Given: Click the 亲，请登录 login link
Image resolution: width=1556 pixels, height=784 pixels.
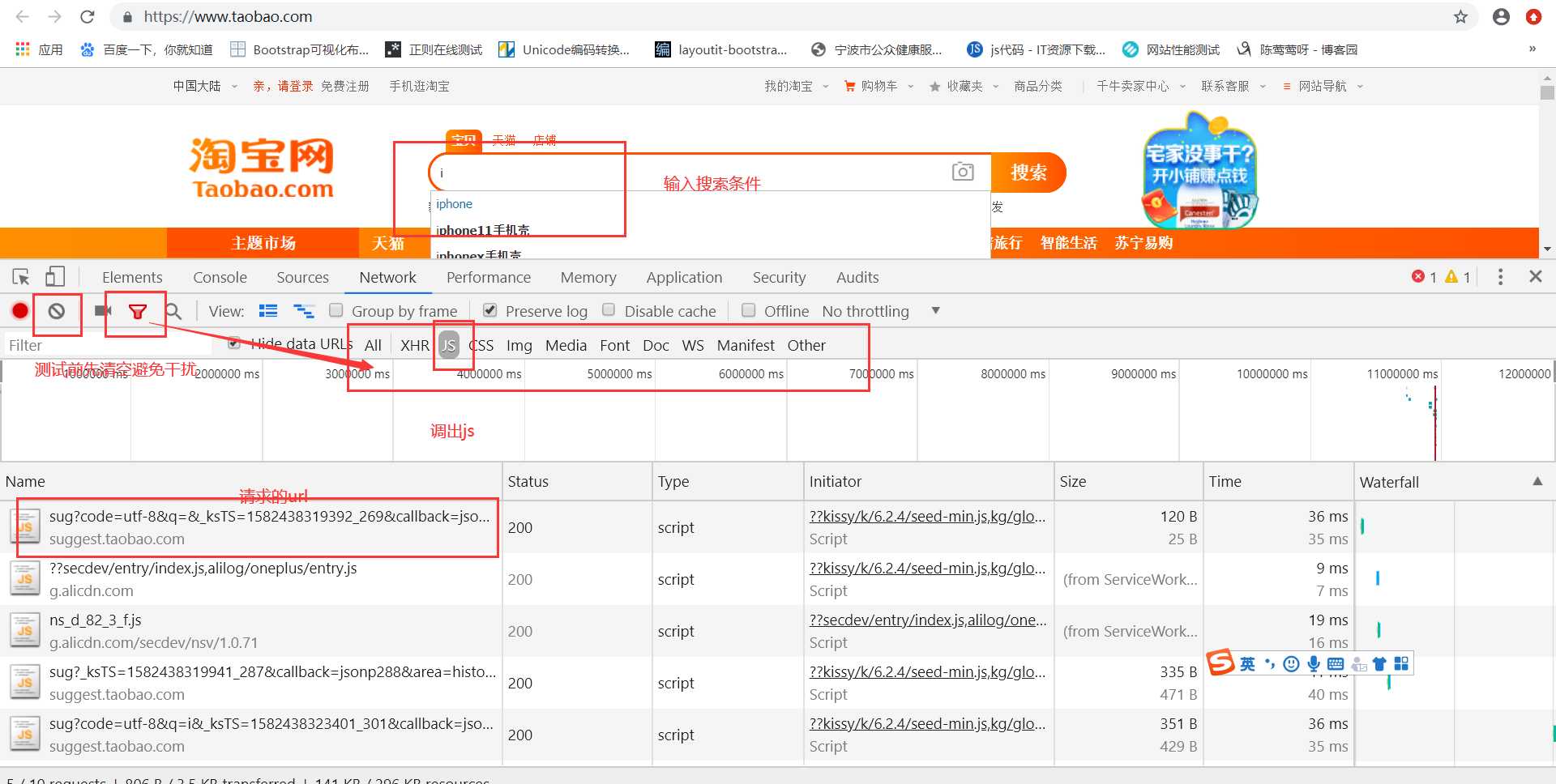Looking at the screenshot, I should 283,86.
